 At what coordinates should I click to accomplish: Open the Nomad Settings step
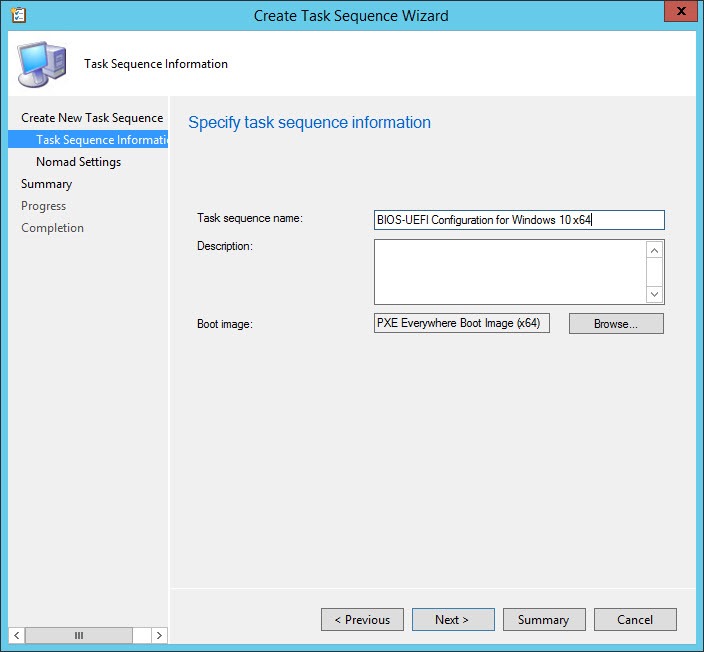click(78, 162)
